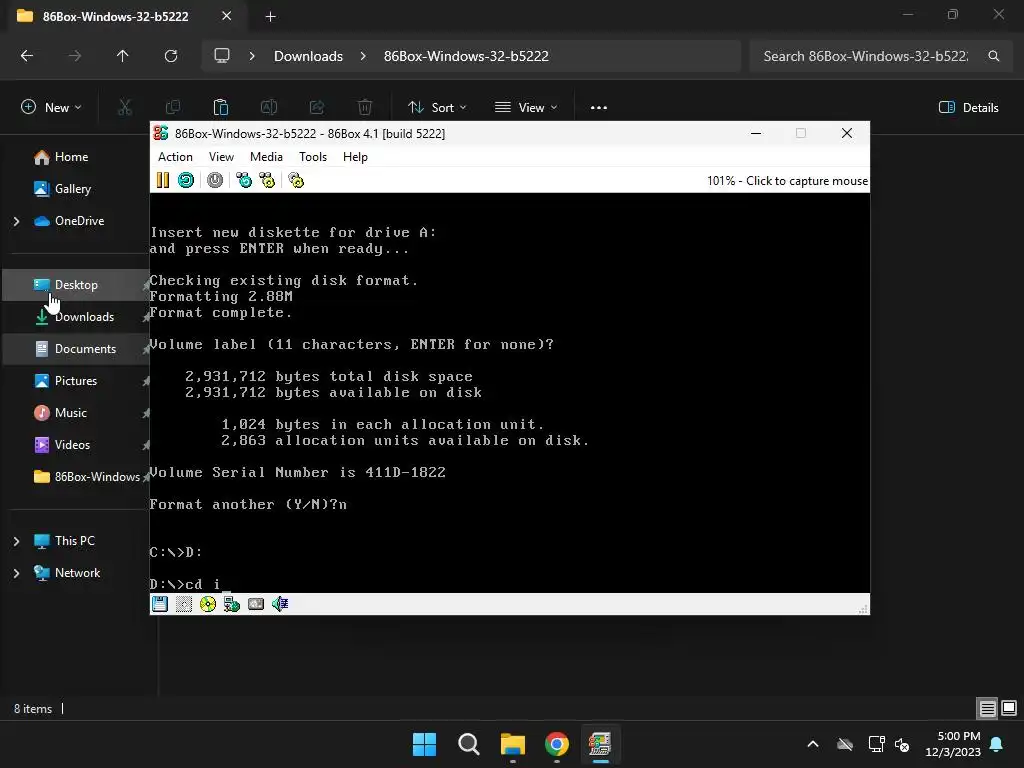
Task: Navigate to Downloads breadcrumb
Action: pos(308,56)
